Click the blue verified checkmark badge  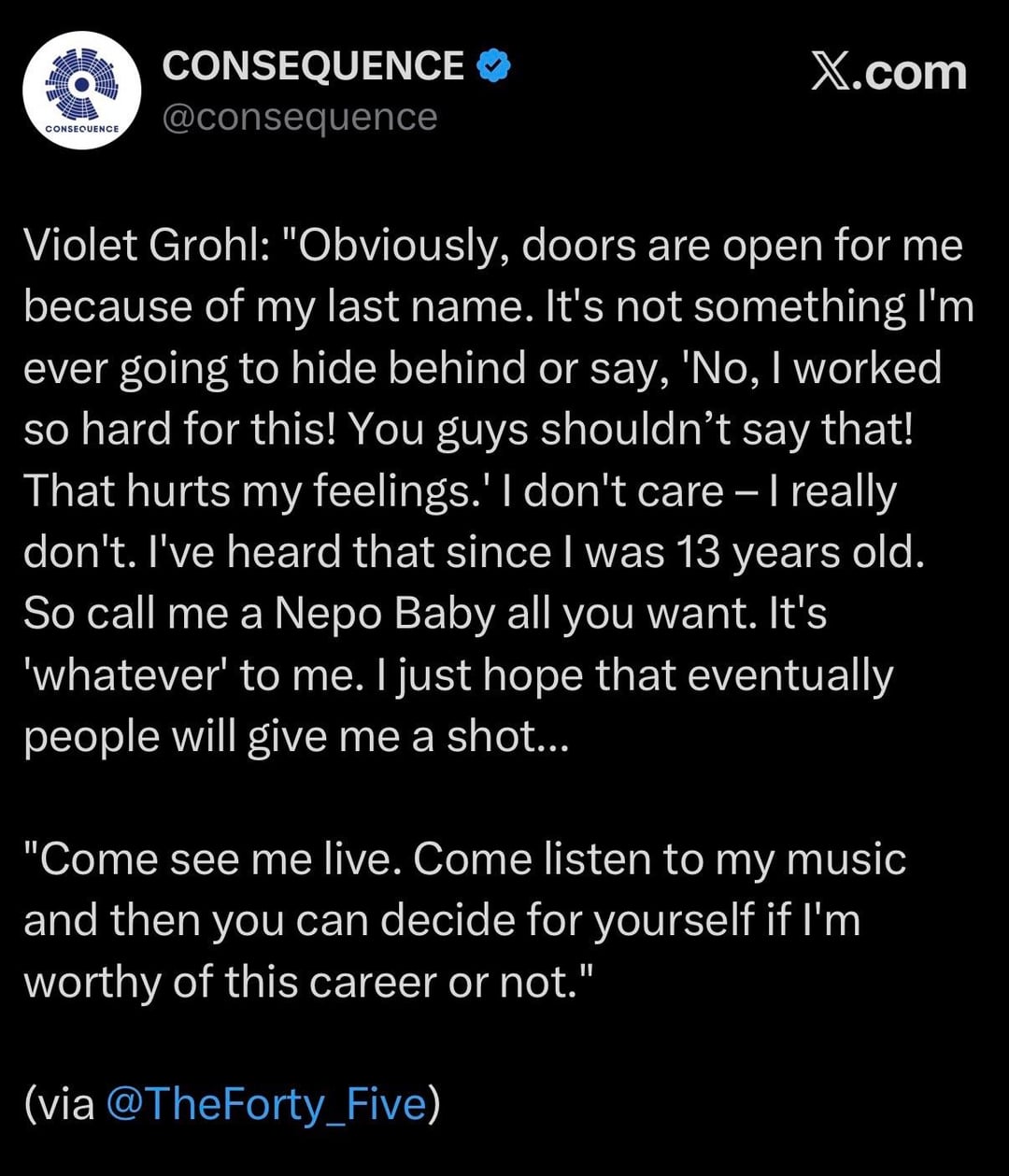click(x=493, y=66)
